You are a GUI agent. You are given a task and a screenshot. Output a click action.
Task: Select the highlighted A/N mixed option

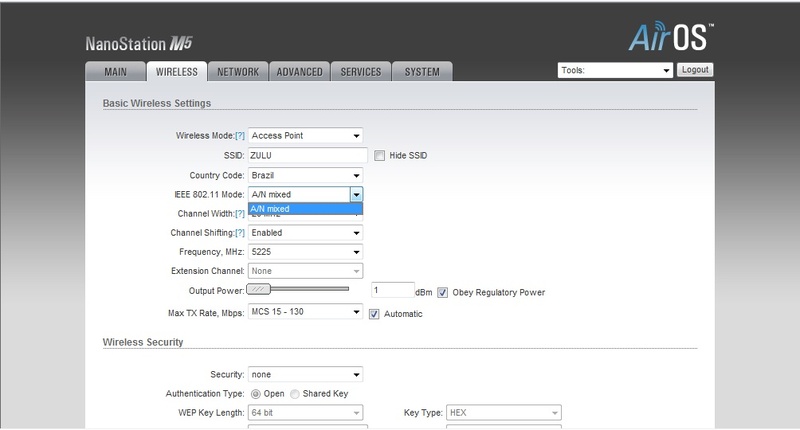click(305, 209)
